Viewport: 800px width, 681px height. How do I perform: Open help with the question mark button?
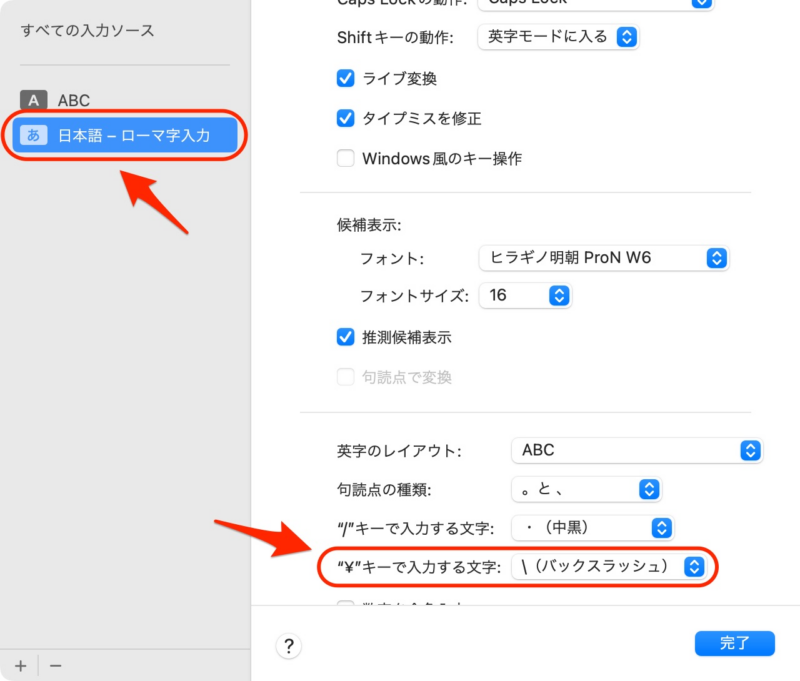click(289, 646)
